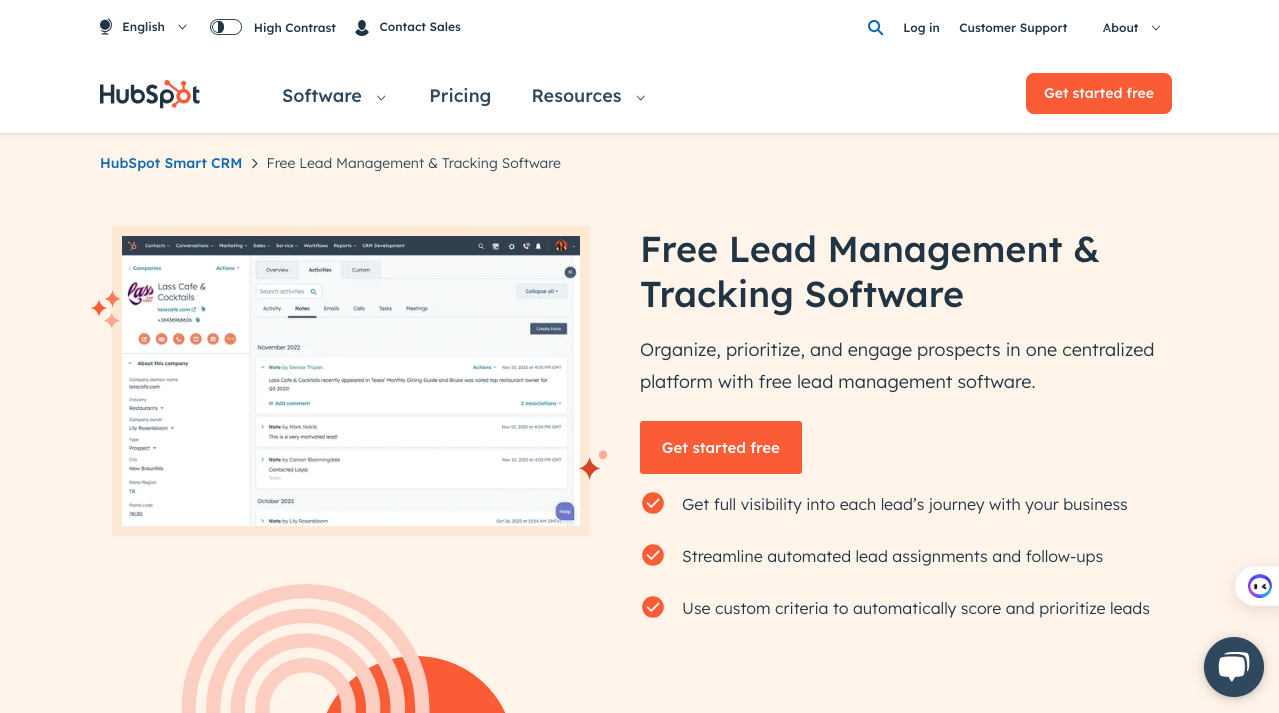This screenshot has height=713, width=1279.
Task: Click the Get started free button under the headline
Action: coord(721,447)
